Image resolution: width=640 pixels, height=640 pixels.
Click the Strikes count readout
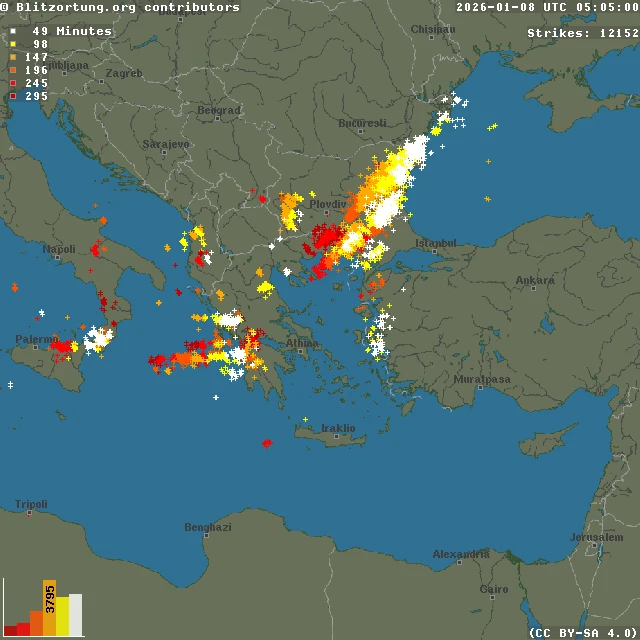coord(582,33)
